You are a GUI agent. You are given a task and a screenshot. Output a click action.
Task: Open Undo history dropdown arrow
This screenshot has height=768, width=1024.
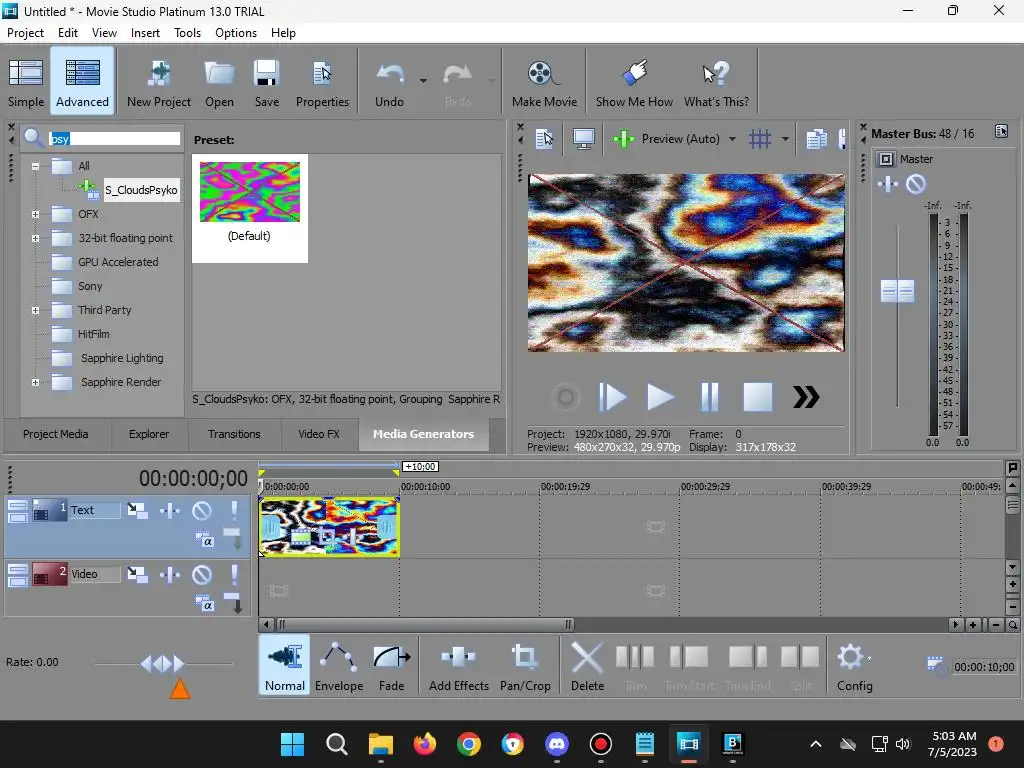click(x=423, y=81)
